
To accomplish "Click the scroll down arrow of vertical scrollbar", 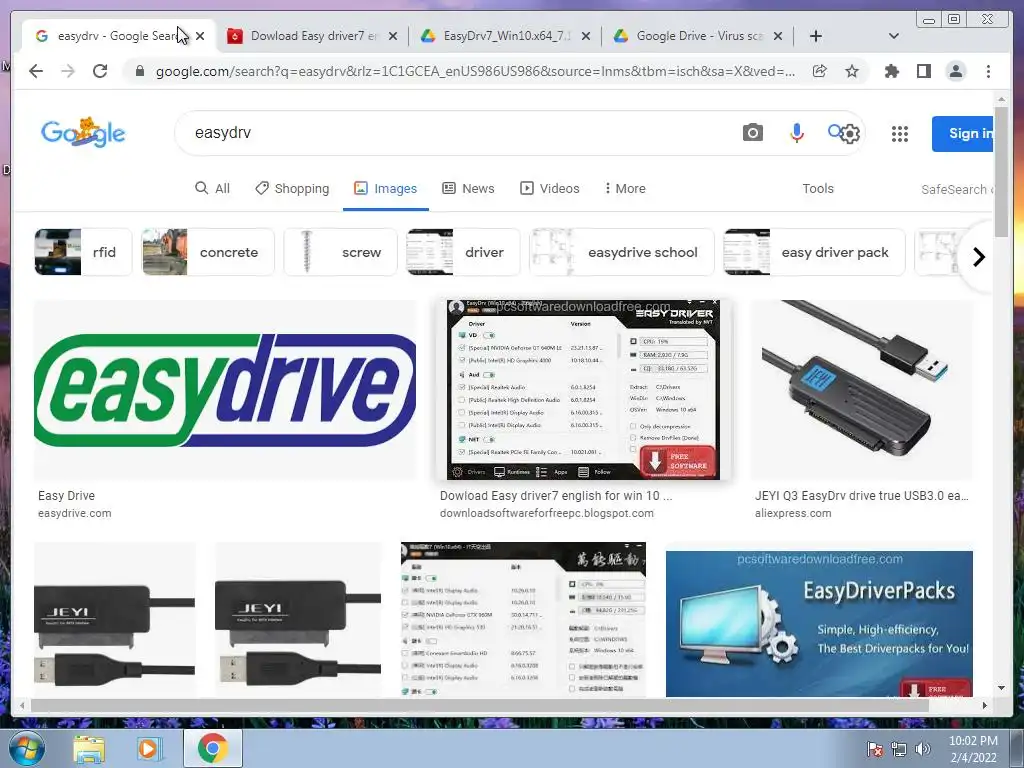I will point(1001,688).
